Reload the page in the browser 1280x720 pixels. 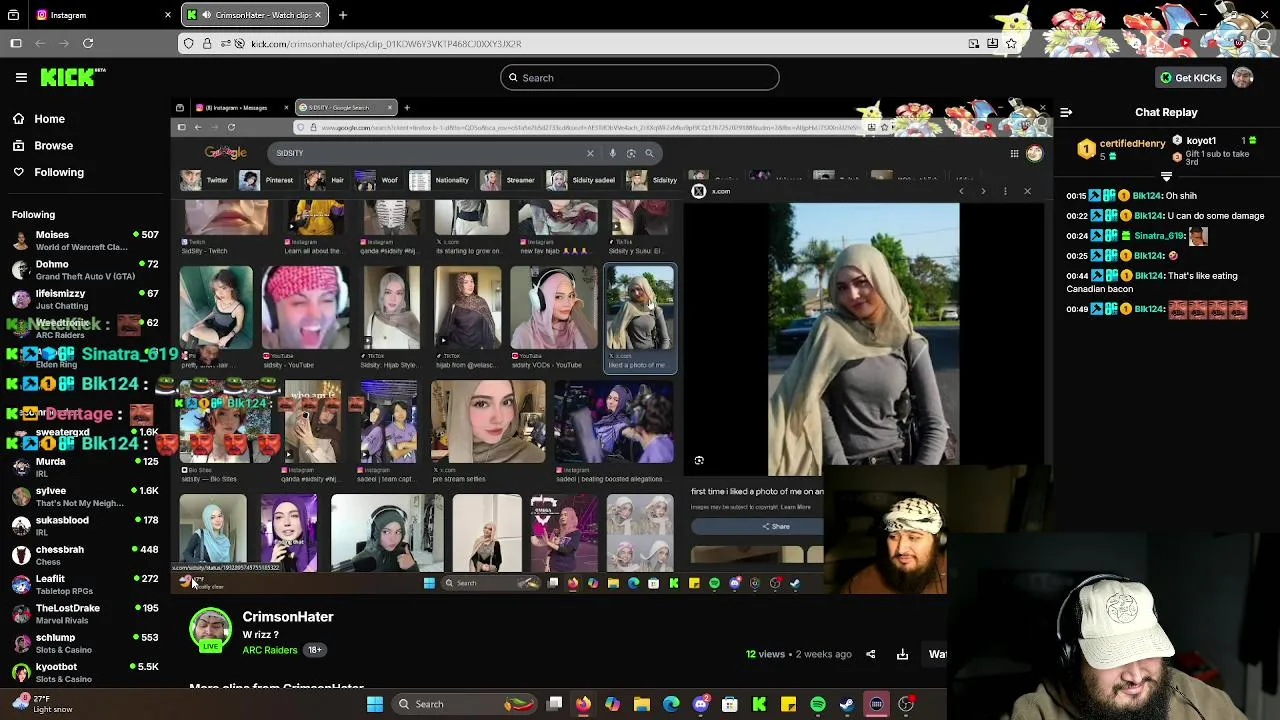pos(88,43)
